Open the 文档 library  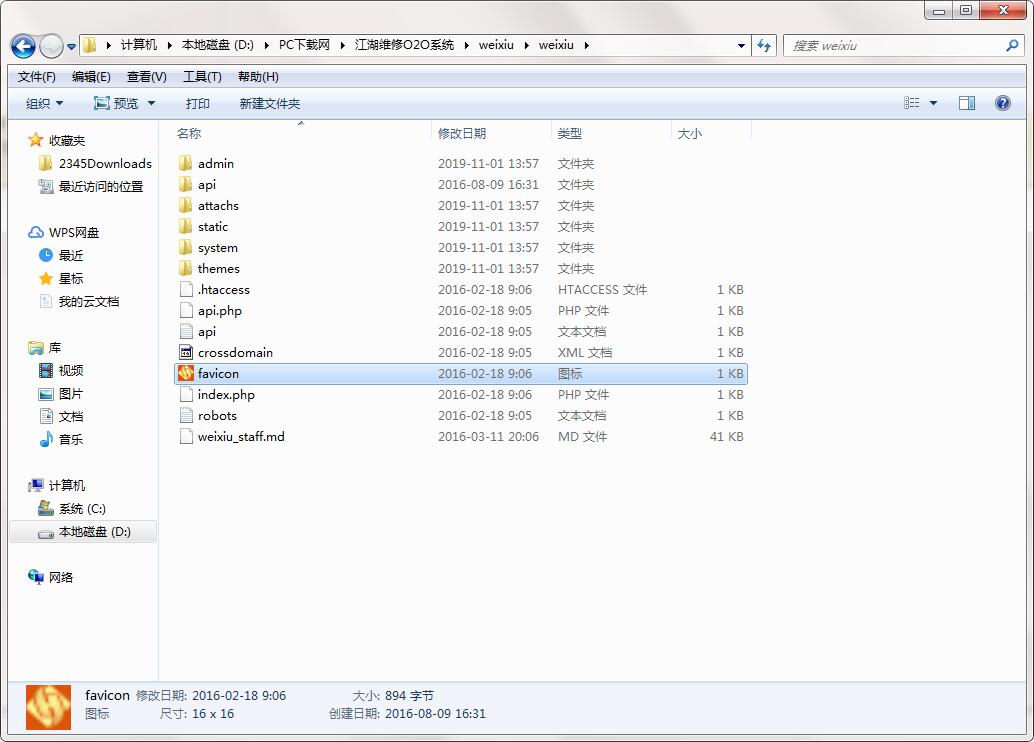coord(71,416)
